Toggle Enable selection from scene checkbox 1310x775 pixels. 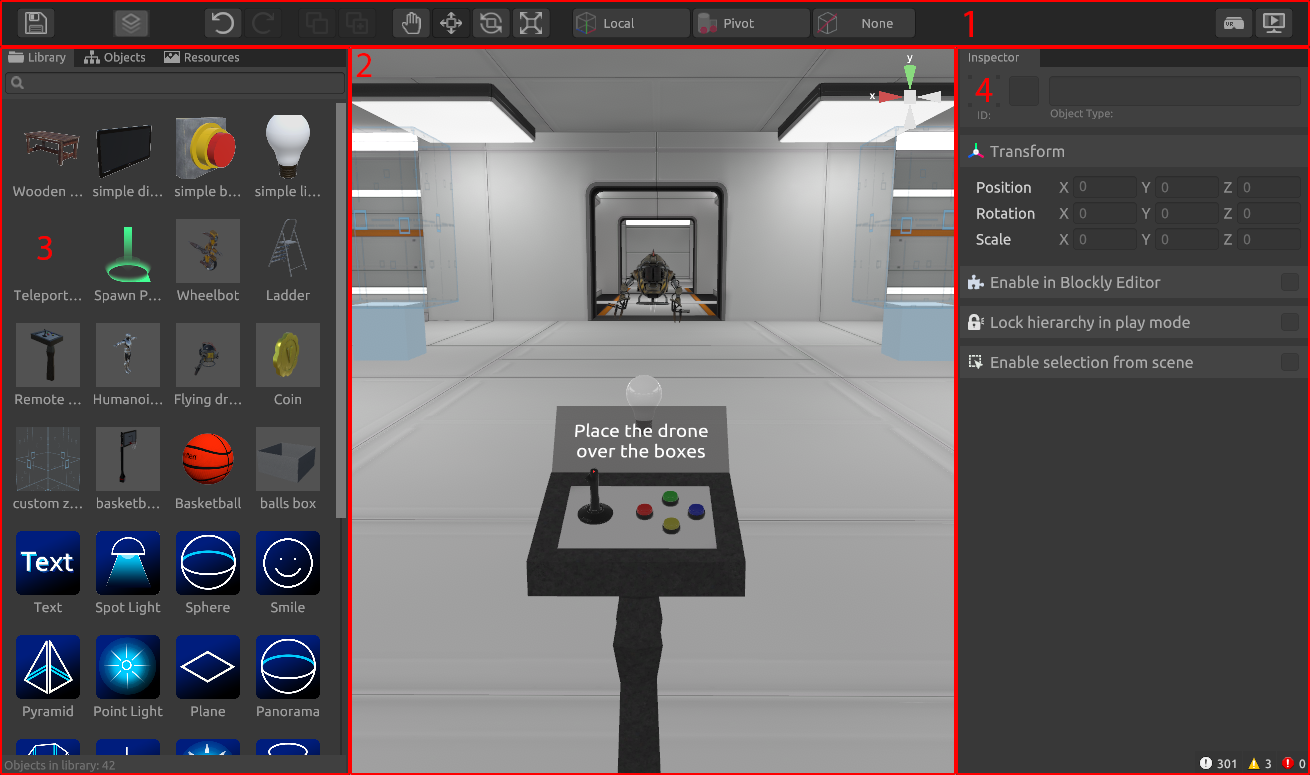1289,363
